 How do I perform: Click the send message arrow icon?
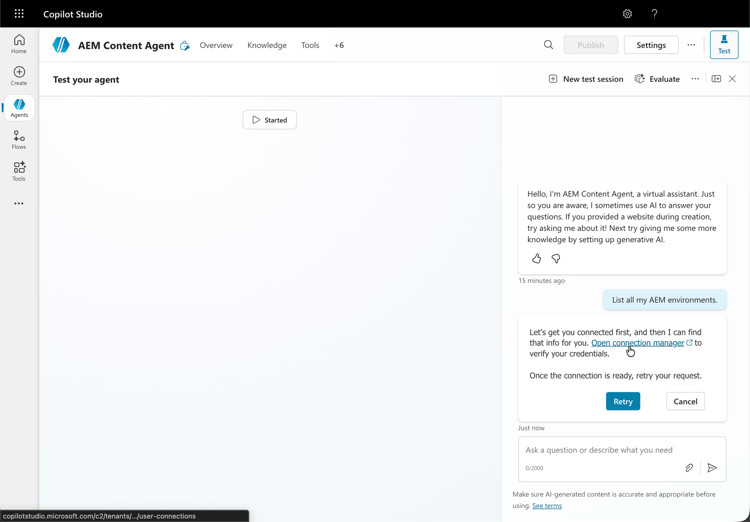click(712, 468)
